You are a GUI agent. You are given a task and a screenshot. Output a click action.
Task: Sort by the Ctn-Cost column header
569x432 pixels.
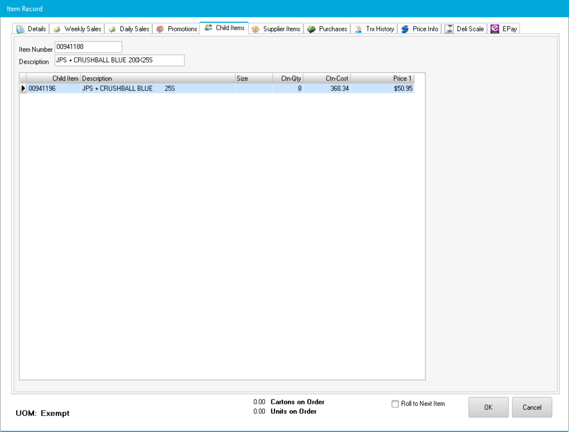pyautogui.click(x=327, y=78)
